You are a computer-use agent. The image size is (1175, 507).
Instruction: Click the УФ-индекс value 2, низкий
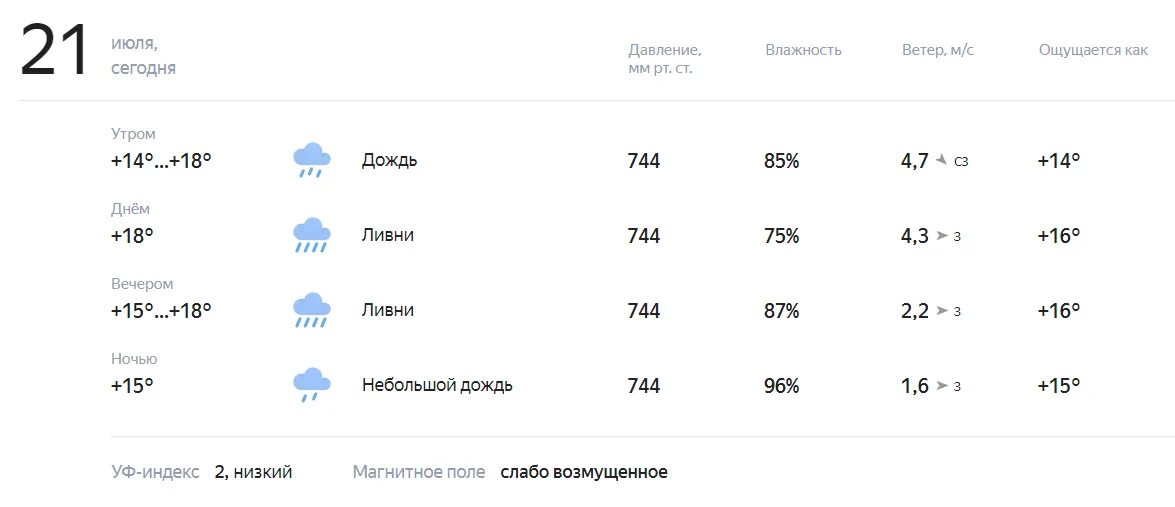point(253,473)
